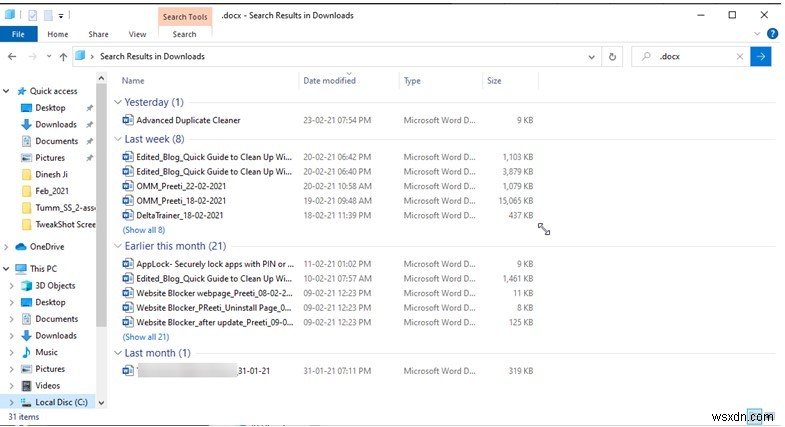Open Quick Access Toolbar customize dropdown
785x427 pixels.
(61, 16)
